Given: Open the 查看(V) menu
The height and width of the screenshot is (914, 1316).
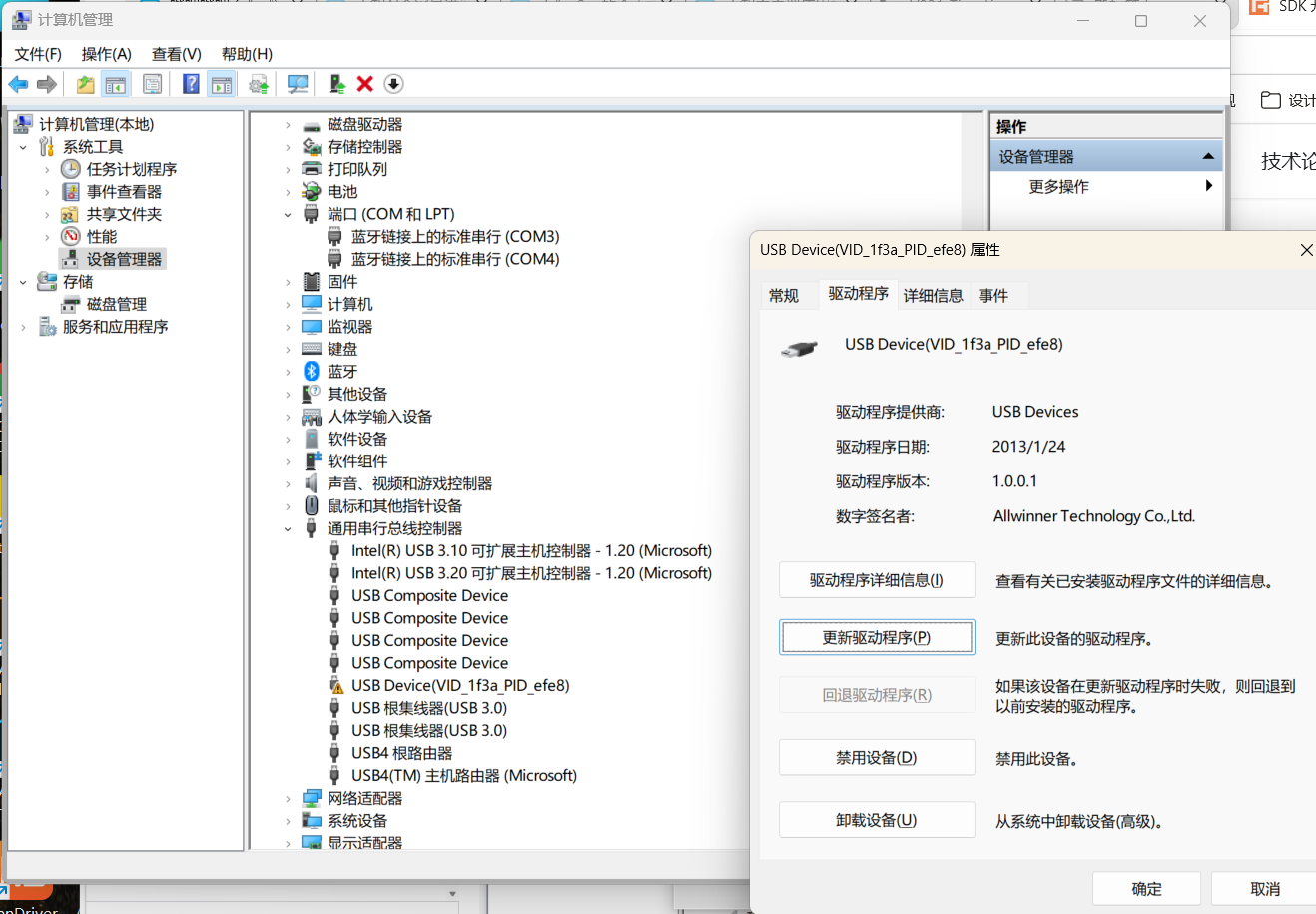Looking at the screenshot, I should pyautogui.click(x=177, y=54).
